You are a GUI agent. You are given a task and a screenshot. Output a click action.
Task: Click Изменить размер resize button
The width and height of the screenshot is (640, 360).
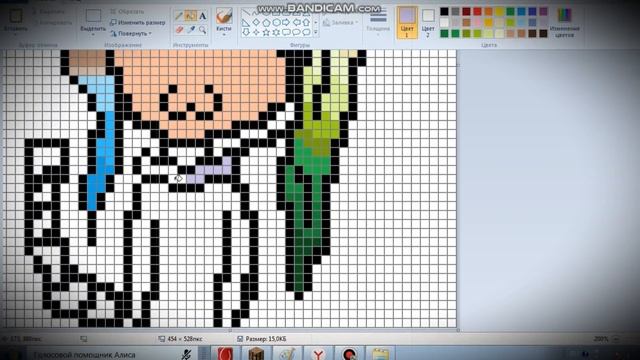tap(138, 22)
